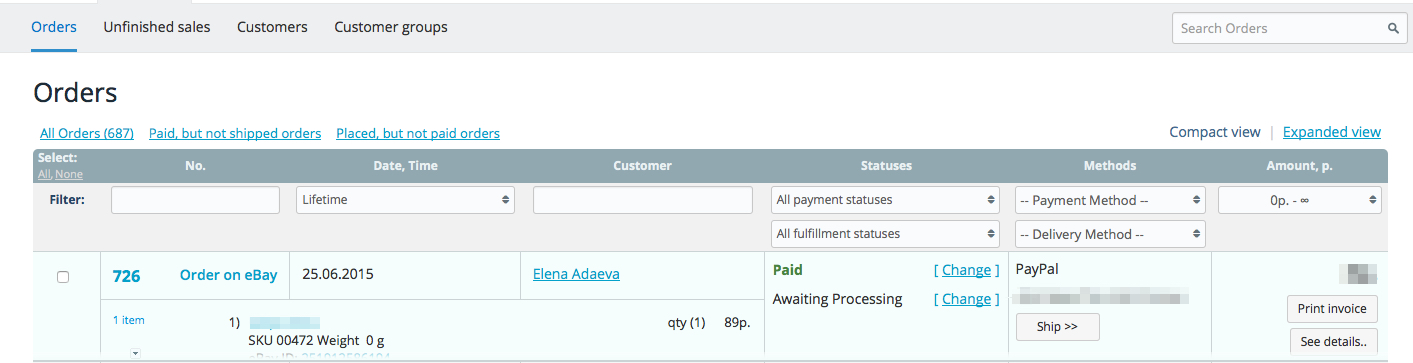Open the Customer groups tab
The image size is (1413, 363).
391,27
